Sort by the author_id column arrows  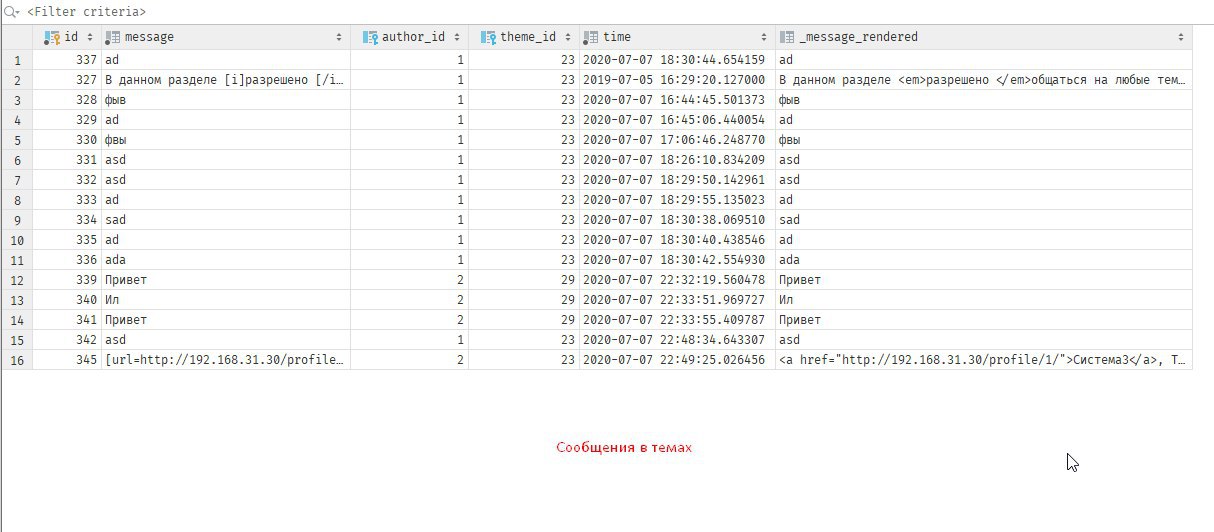click(x=458, y=37)
